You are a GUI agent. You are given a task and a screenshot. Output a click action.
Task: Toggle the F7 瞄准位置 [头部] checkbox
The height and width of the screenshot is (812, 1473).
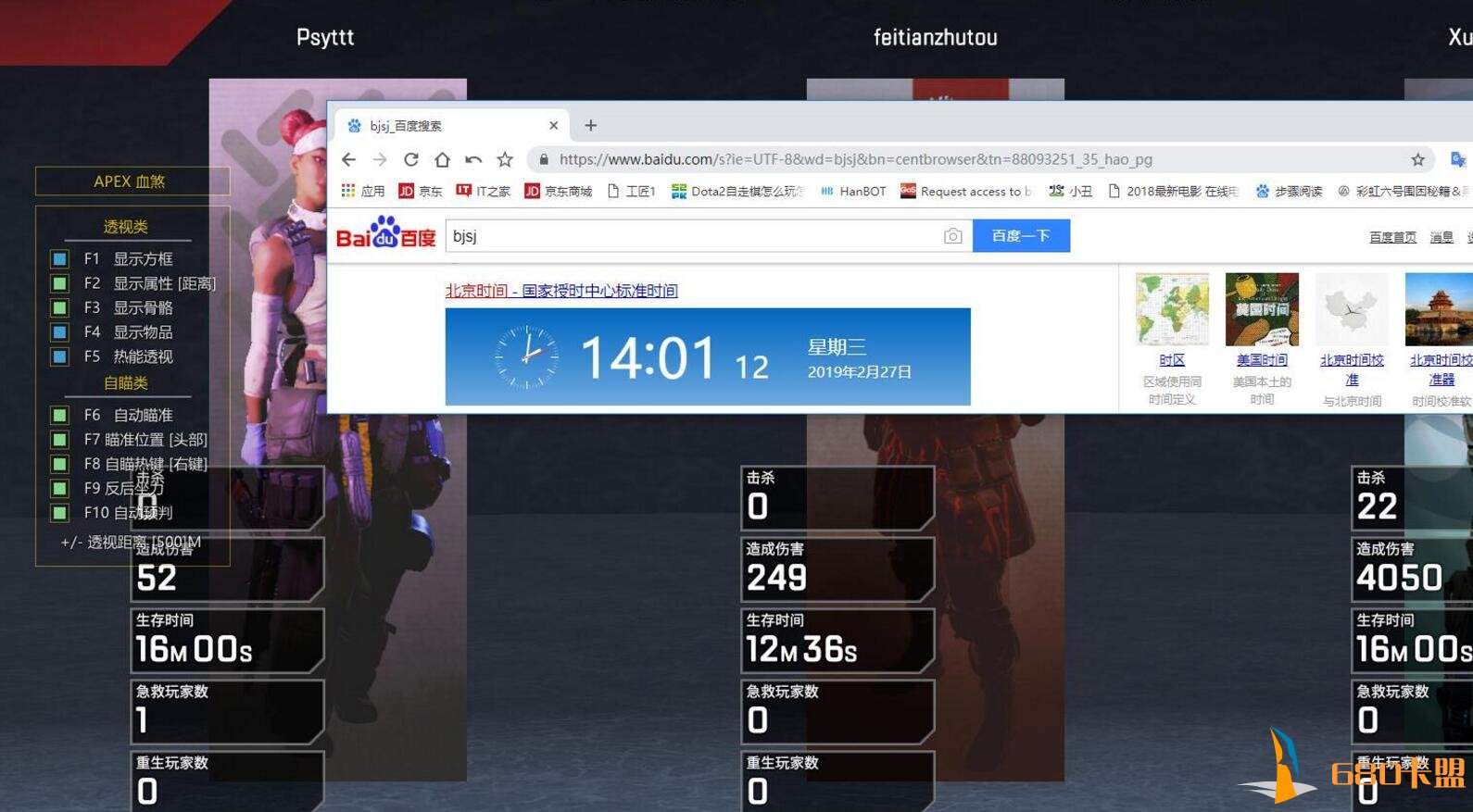pyautogui.click(x=59, y=439)
